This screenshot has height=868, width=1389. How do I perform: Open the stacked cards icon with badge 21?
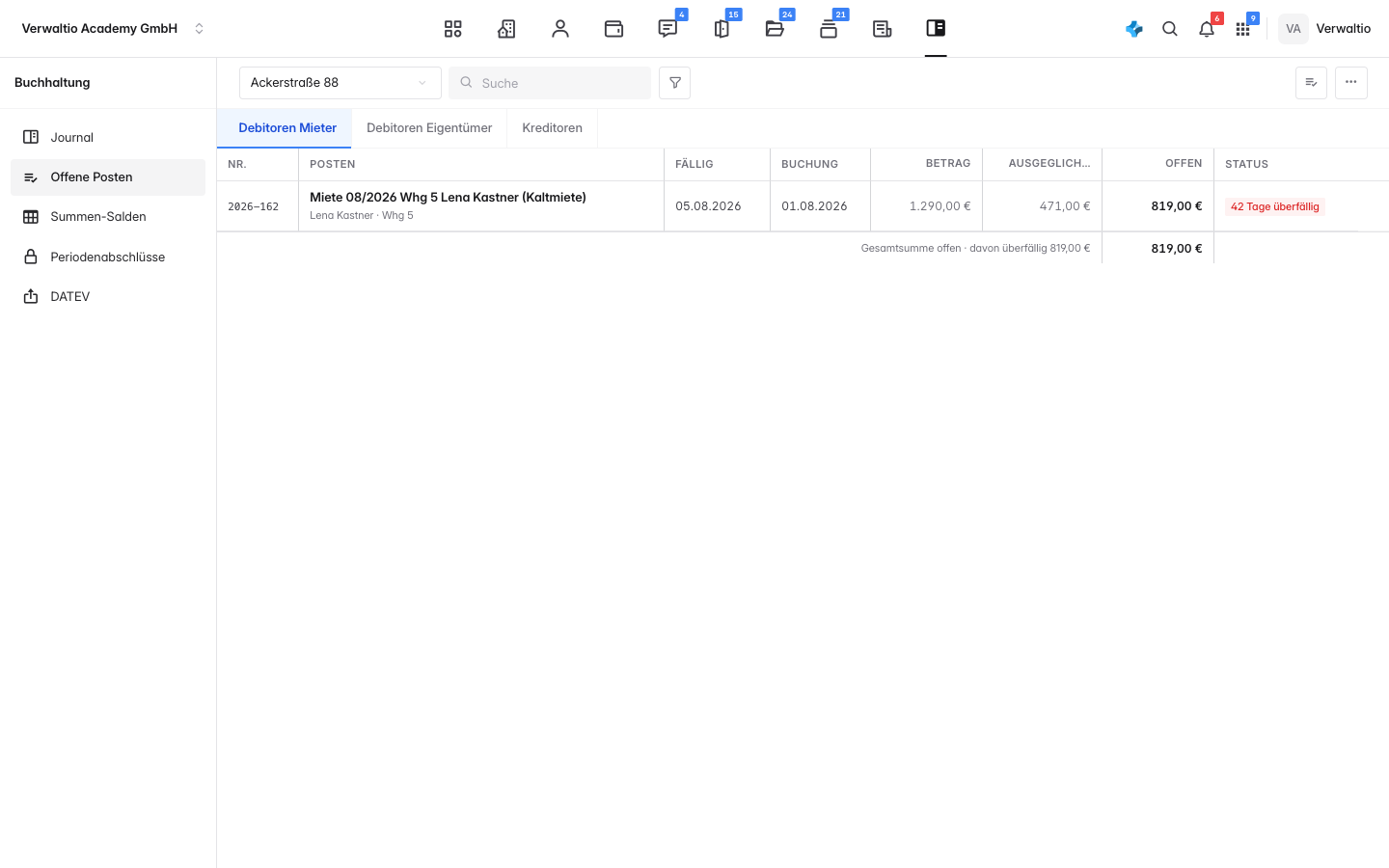(829, 29)
